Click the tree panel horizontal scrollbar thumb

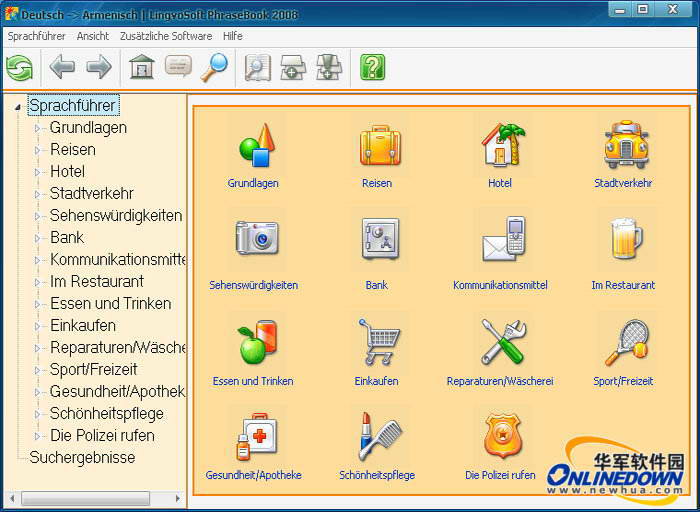(85, 498)
